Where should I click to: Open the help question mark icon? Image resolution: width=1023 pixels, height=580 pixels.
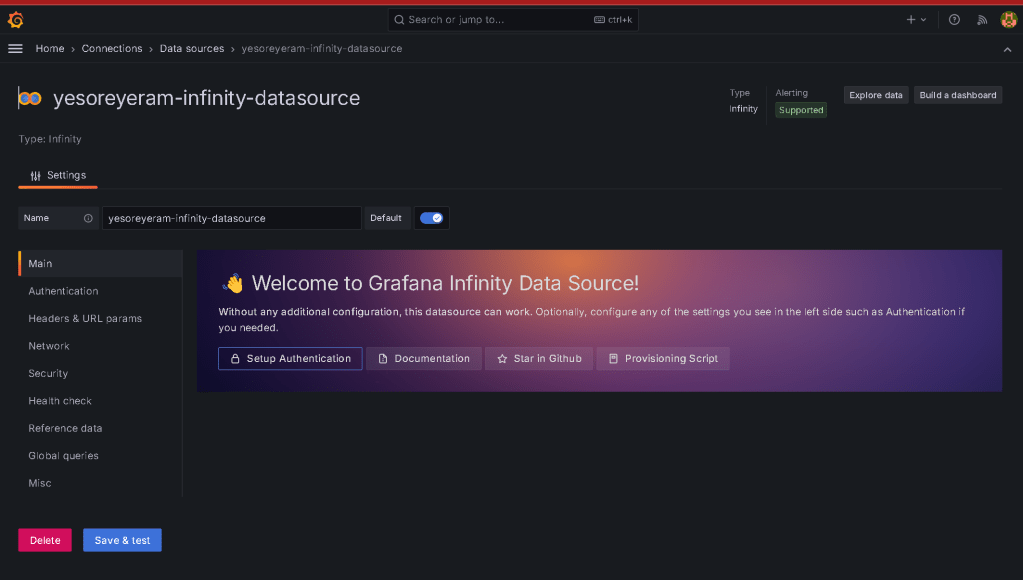point(954,20)
